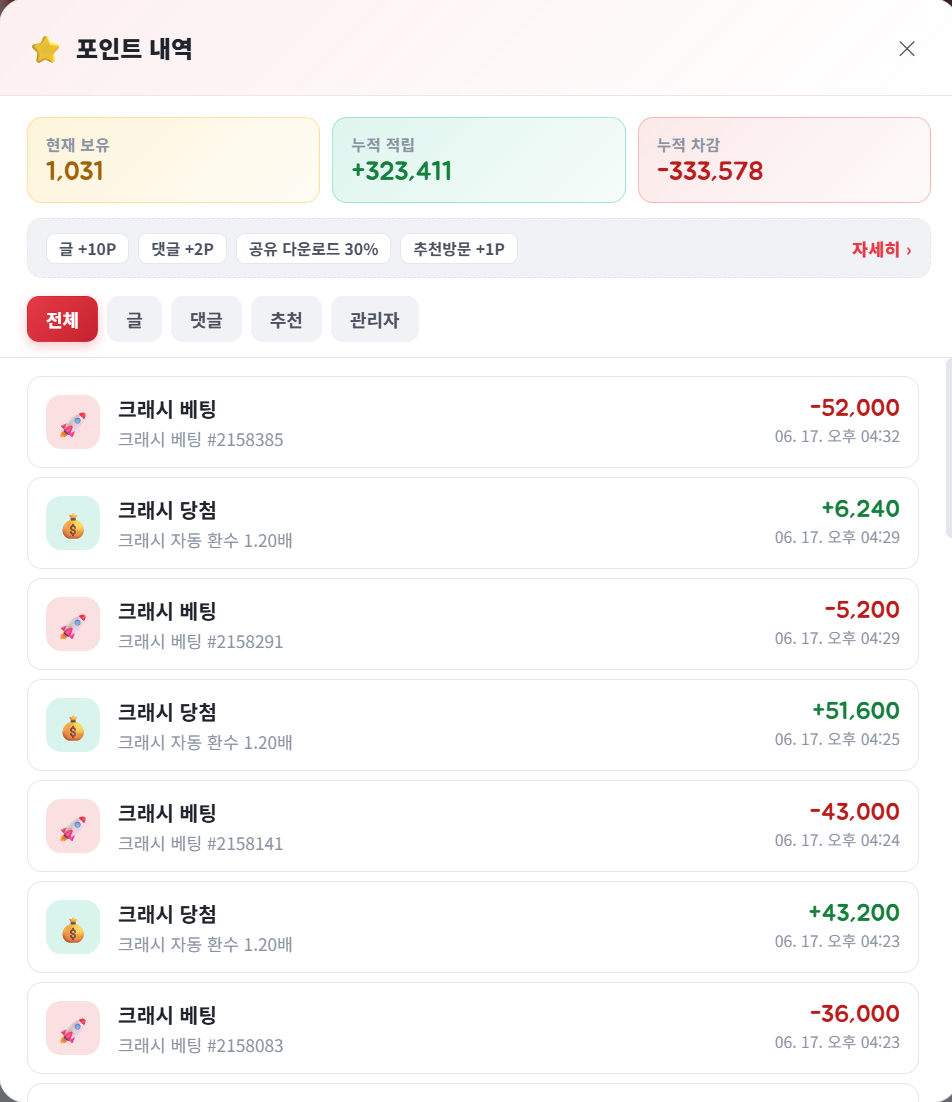This screenshot has height=1102, width=952.
Task: Click rocket icon for bet #2158141
Action: (x=73, y=826)
